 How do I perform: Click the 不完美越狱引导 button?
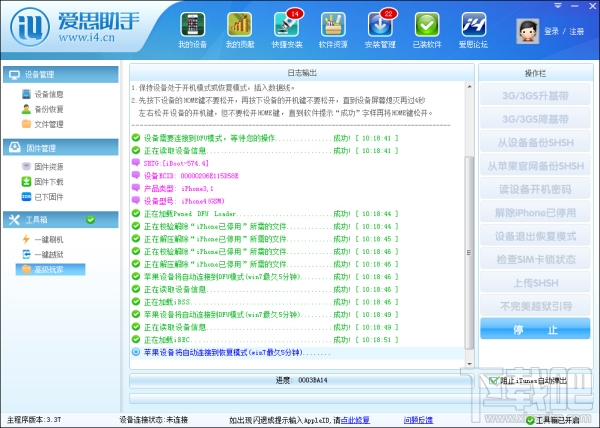click(535, 306)
